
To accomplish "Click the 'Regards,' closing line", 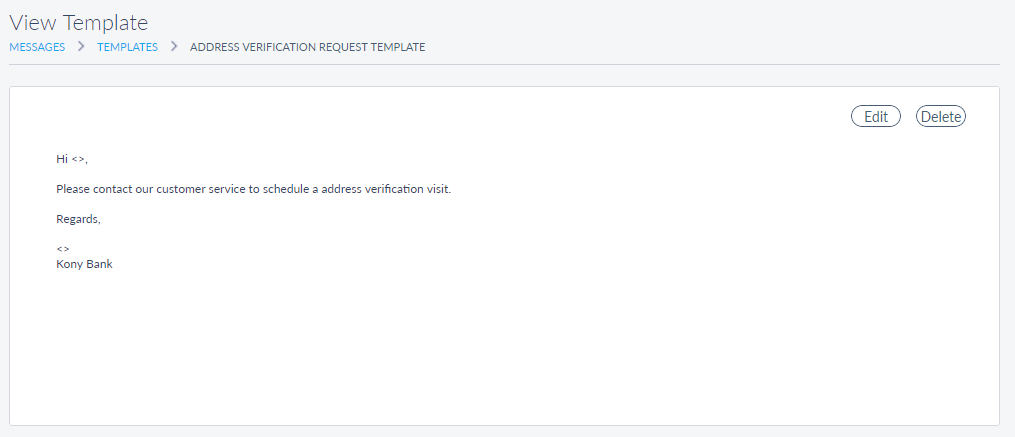I will (x=78, y=219).
